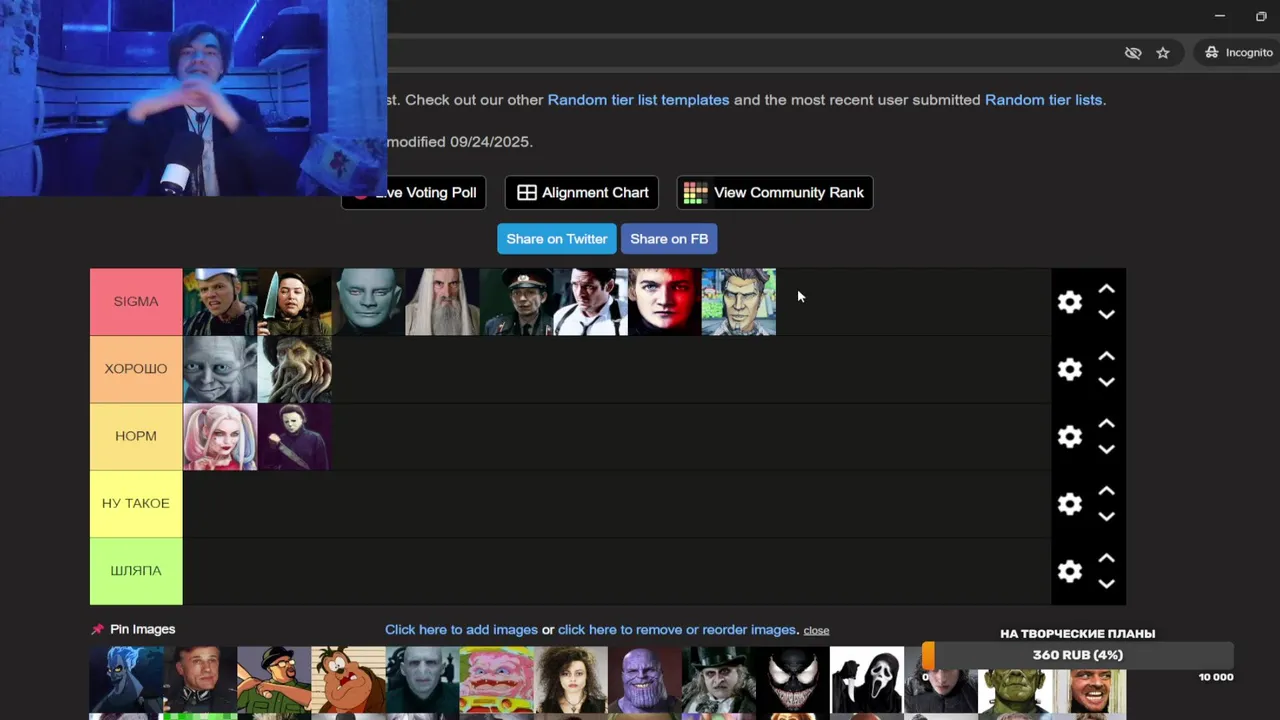The height and width of the screenshot is (720, 1280).
Task: Open settings gear for SIGMA row
Action: (1070, 302)
